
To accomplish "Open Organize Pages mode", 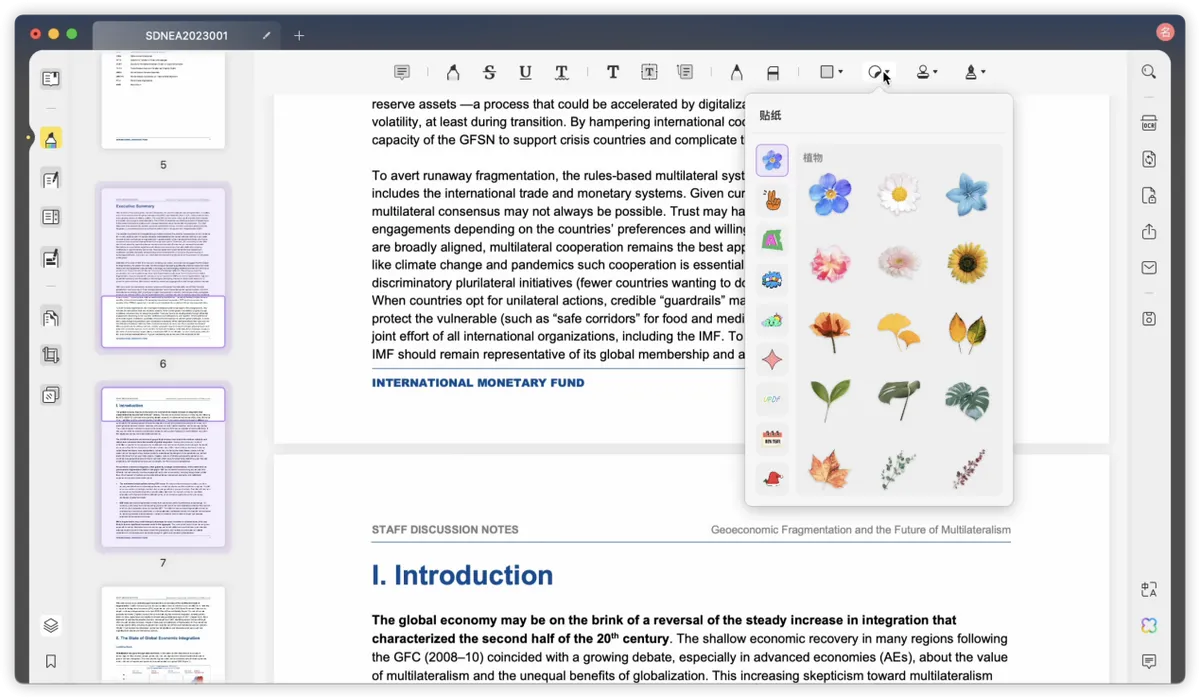I will point(51,318).
